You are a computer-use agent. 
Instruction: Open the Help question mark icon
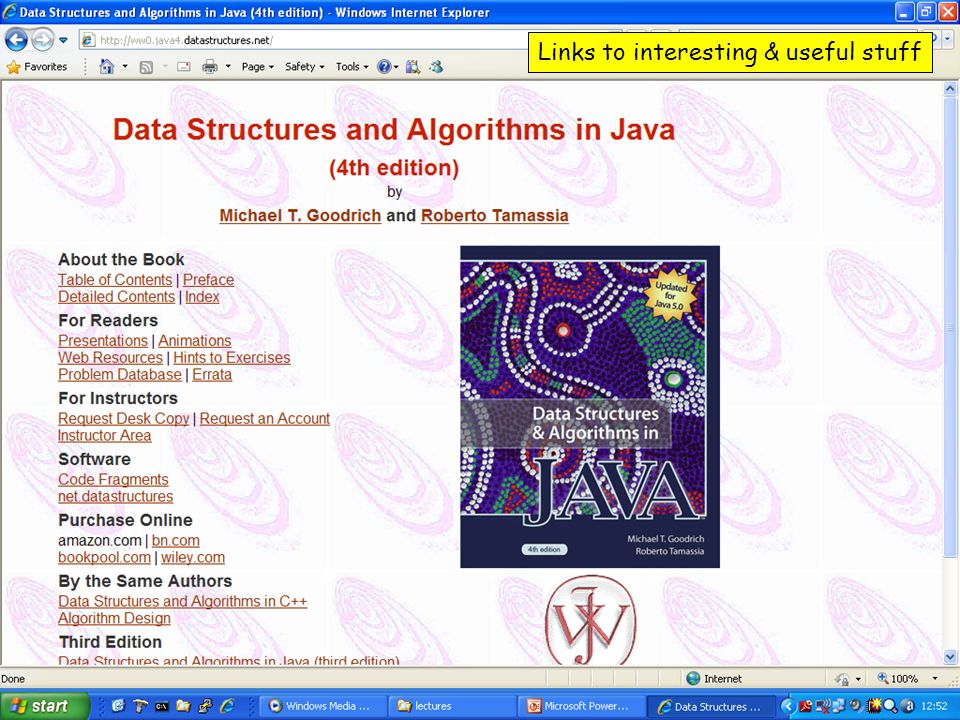(x=384, y=67)
